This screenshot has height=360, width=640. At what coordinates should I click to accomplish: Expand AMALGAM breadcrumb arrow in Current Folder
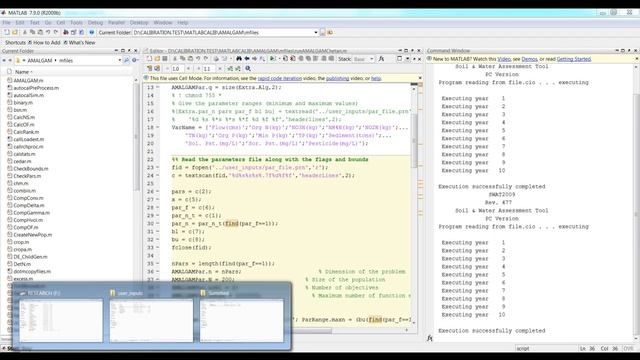tap(56, 60)
